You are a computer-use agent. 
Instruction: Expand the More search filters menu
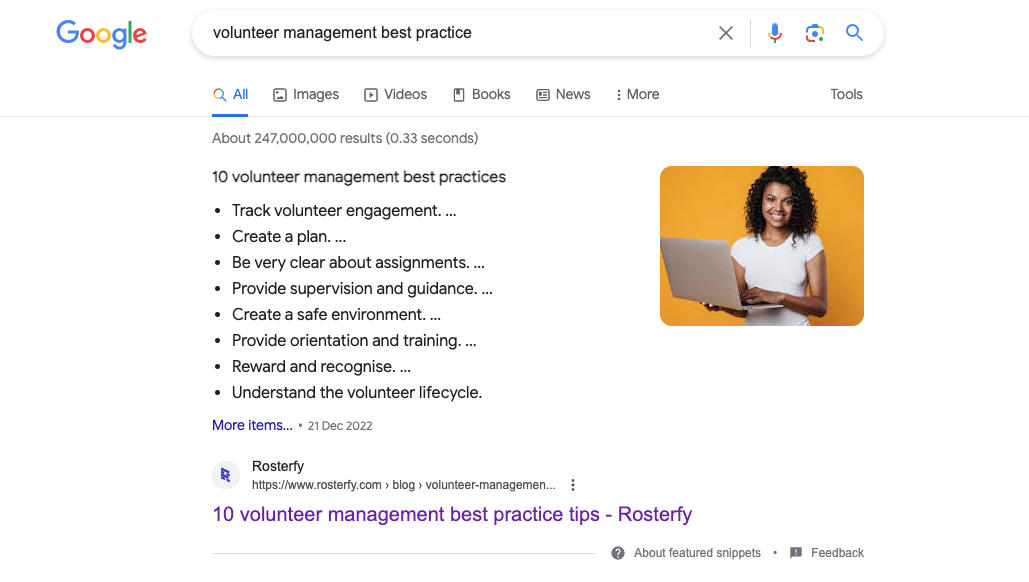637,94
